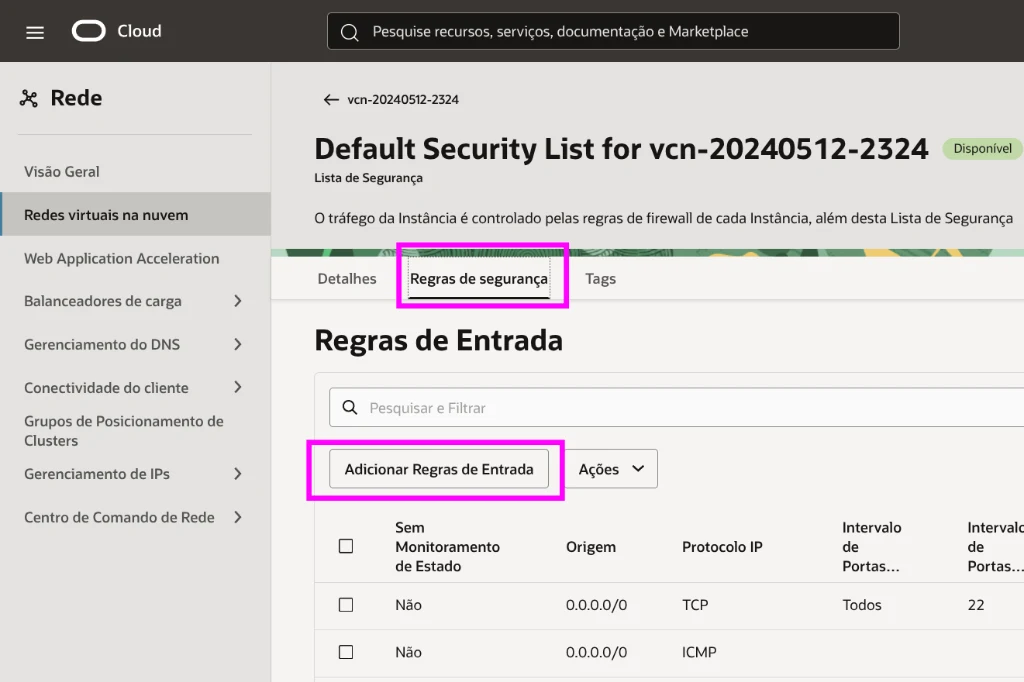Open Centro de Comando de Rede item
This screenshot has width=1024, height=682.
(119, 517)
